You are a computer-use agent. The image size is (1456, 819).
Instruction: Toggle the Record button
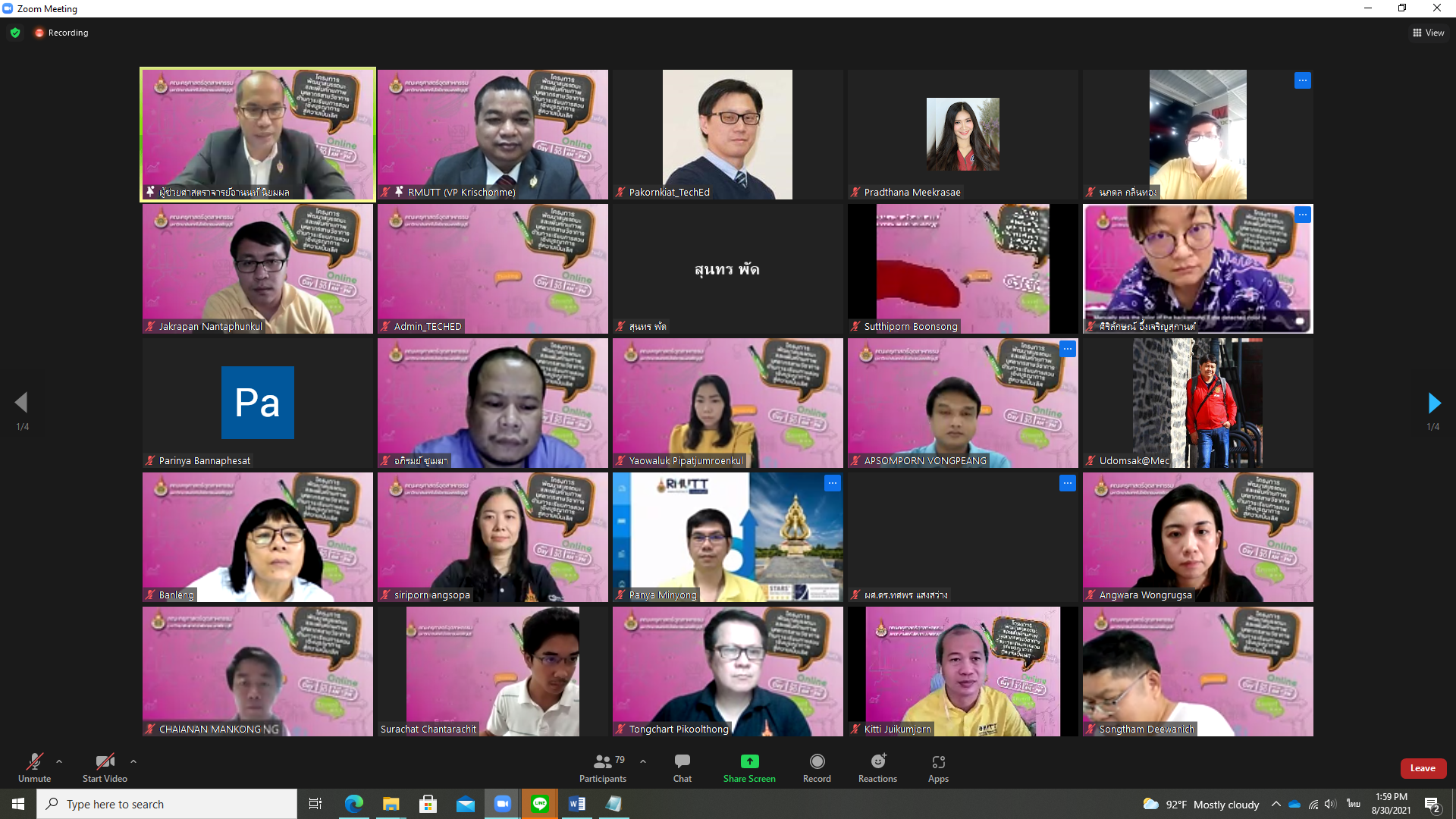[817, 767]
